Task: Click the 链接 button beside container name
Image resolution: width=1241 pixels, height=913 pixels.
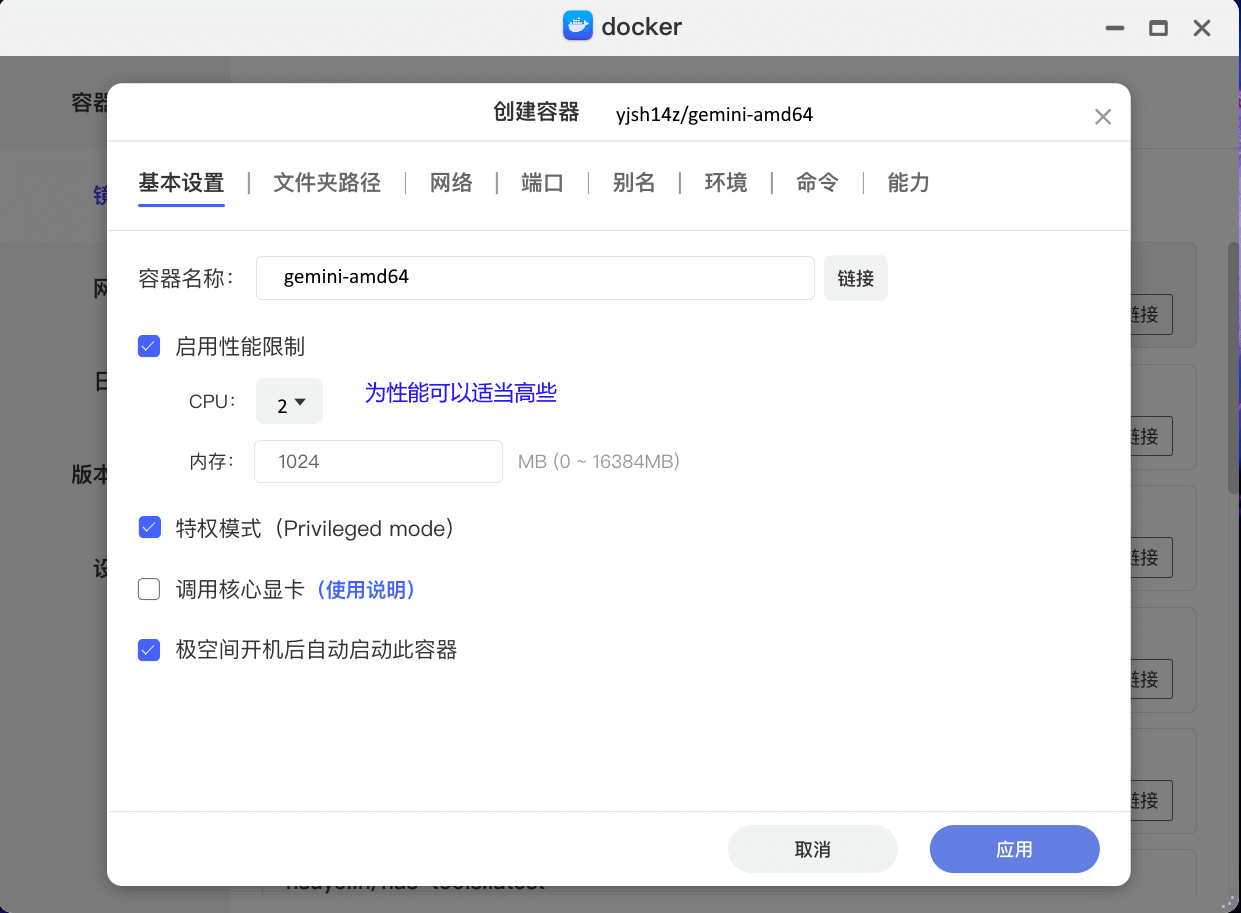Action: [x=856, y=278]
